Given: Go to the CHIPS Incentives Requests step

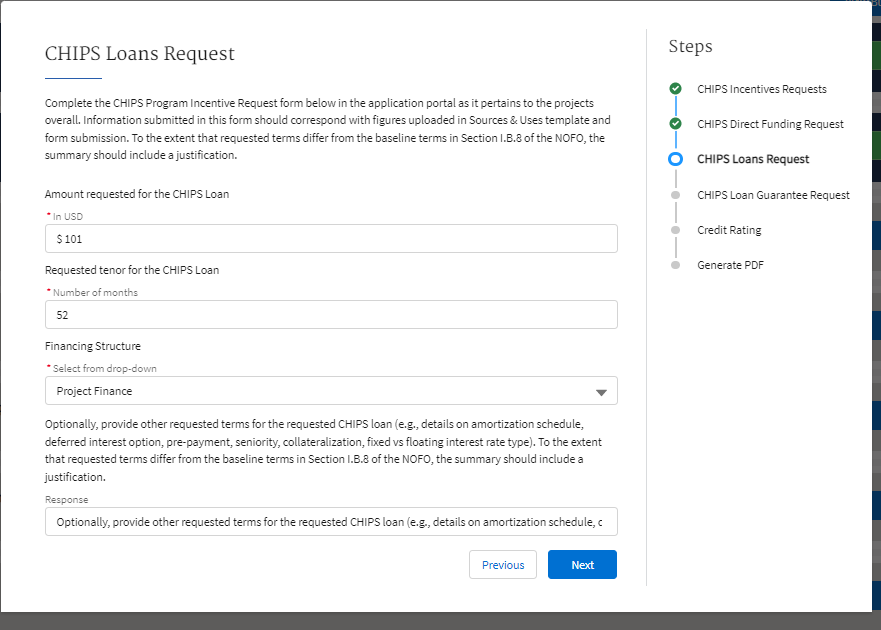Looking at the screenshot, I should coord(761,89).
